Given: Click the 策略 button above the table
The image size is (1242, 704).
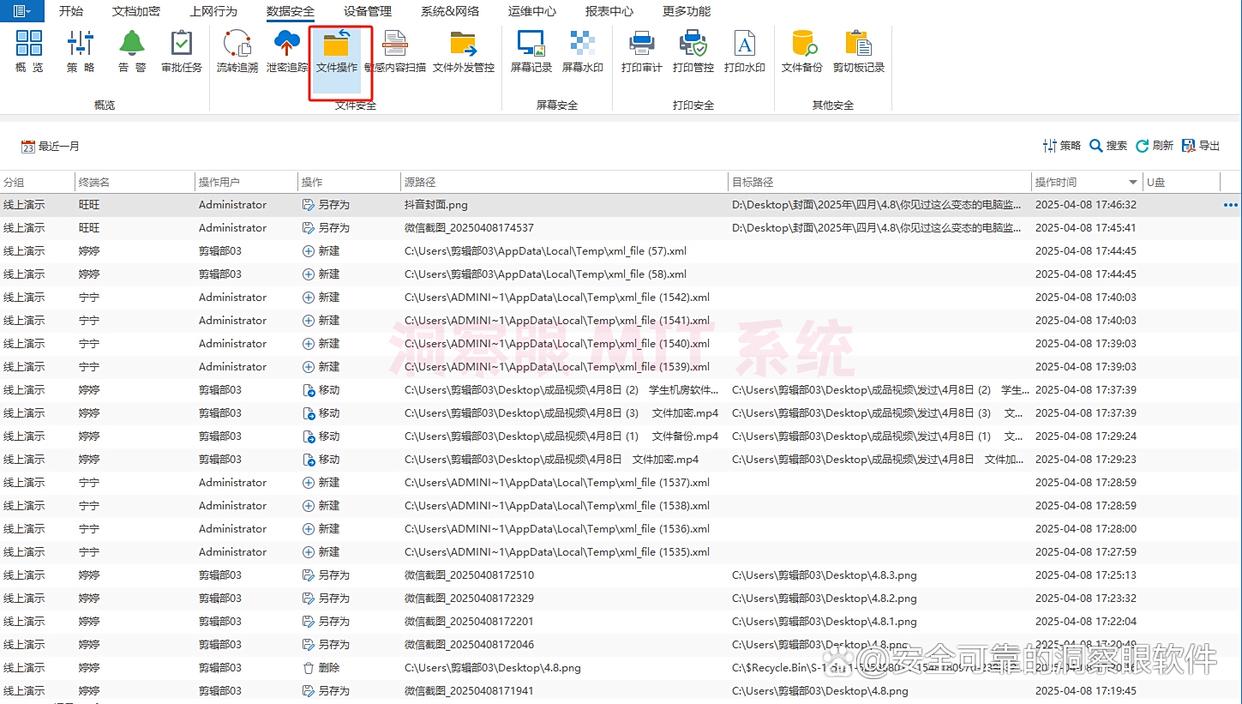Looking at the screenshot, I should pos(1062,146).
